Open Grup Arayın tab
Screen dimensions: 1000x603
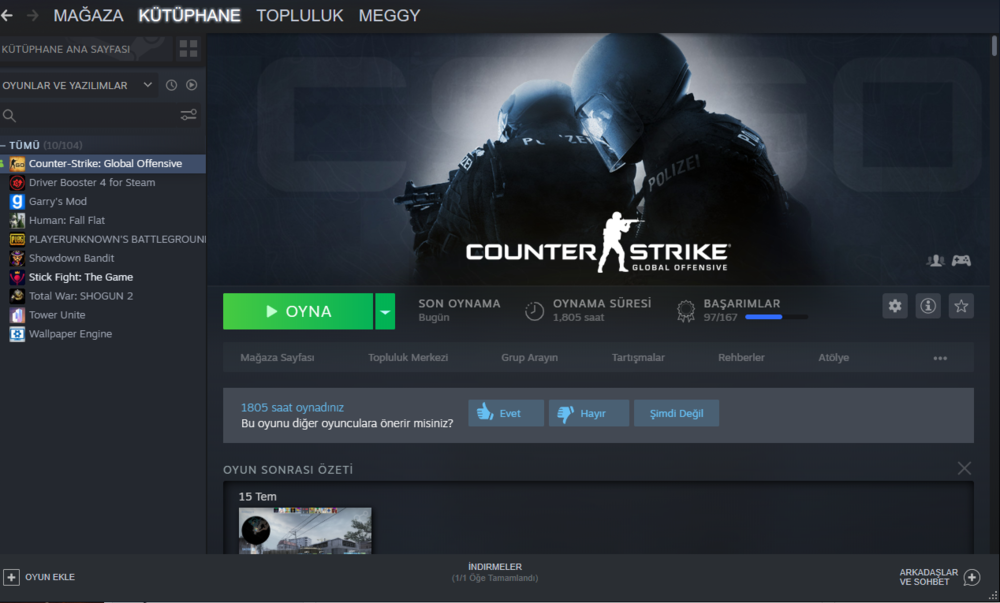(x=529, y=358)
